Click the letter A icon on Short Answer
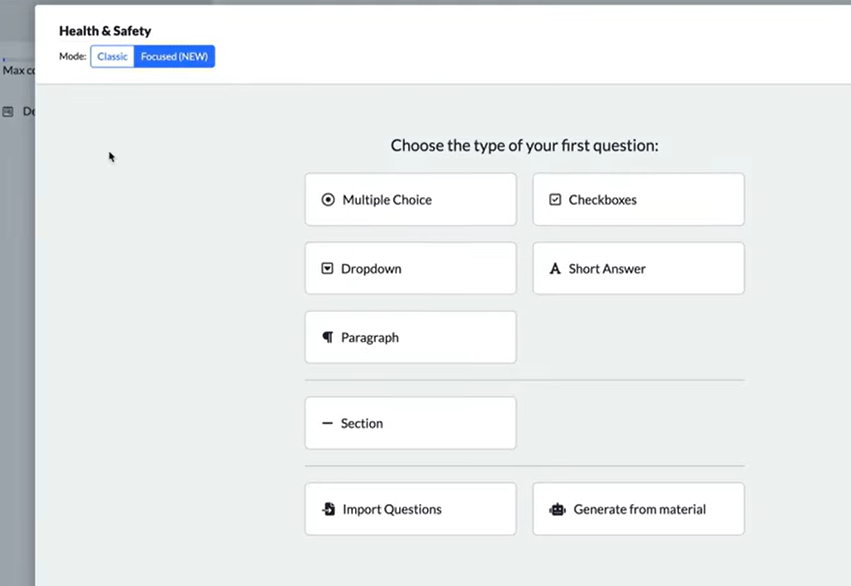The width and height of the screenshot is (851, 586). point(555,268)
